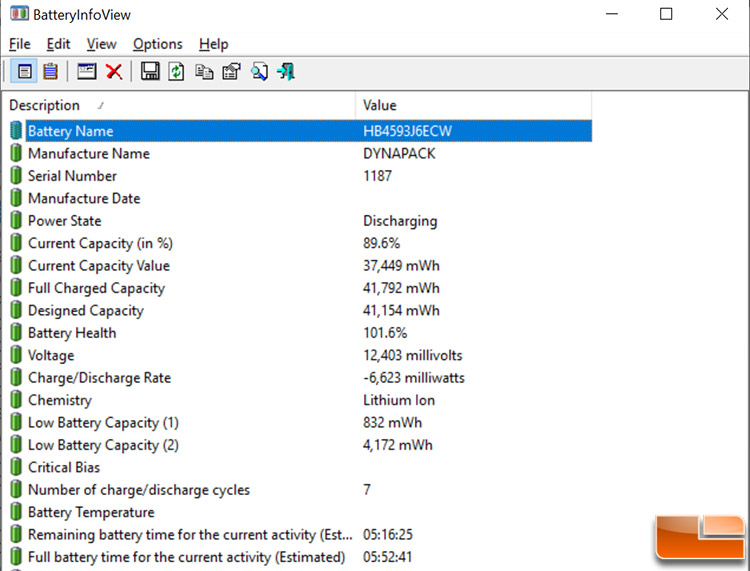
Task: Click the battery icon beside Critical Bias
Action: pyautogui.click(x=16, y=467)
